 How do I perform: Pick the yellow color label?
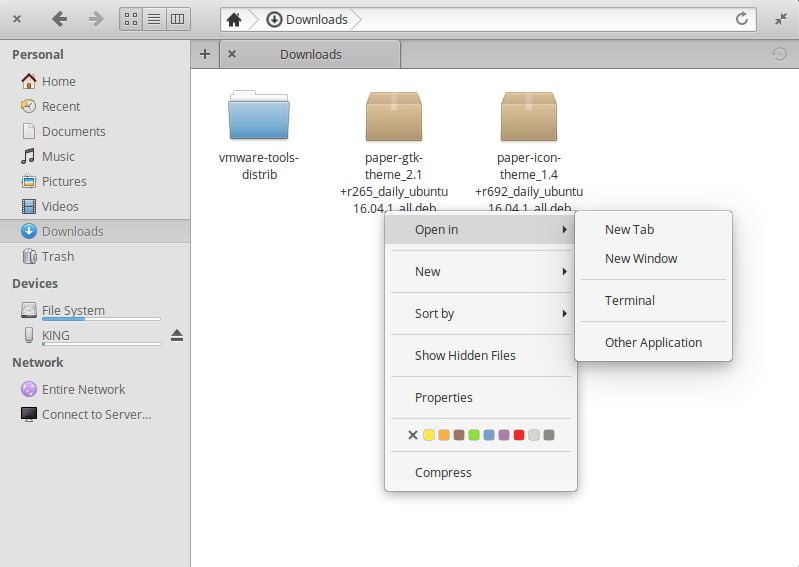(x=429, y=435)
